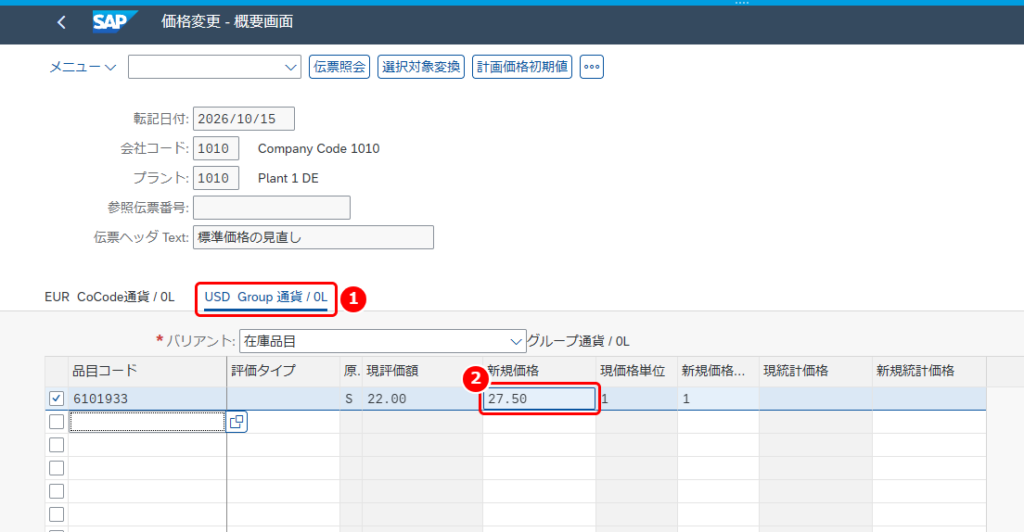The width and height of the screenshot is (1024, 532).
Task: Select the 品目コード cell 6101933
Action: tap(148, 399)
